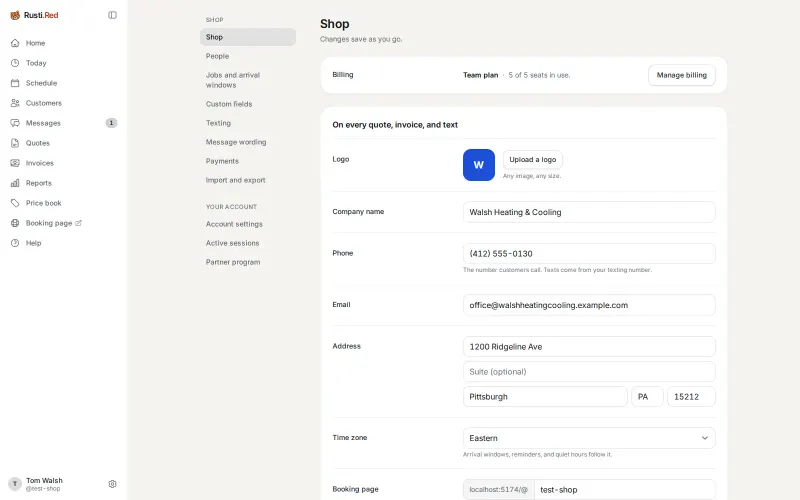
Task: Click the ZIP code field 15212
Action: tap(691, 396)
